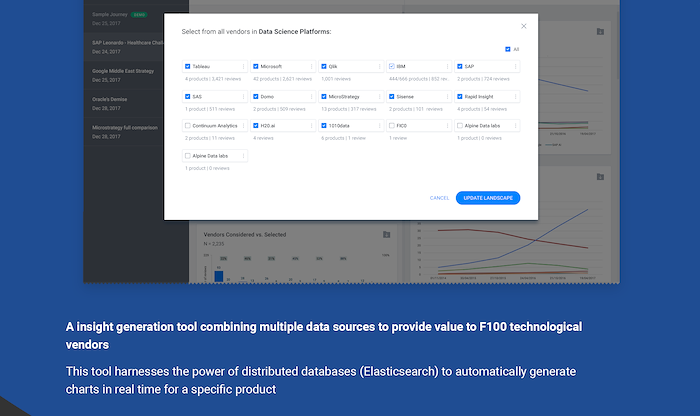Expand the MicroStrategy card options menu

[x=380, y=97]
